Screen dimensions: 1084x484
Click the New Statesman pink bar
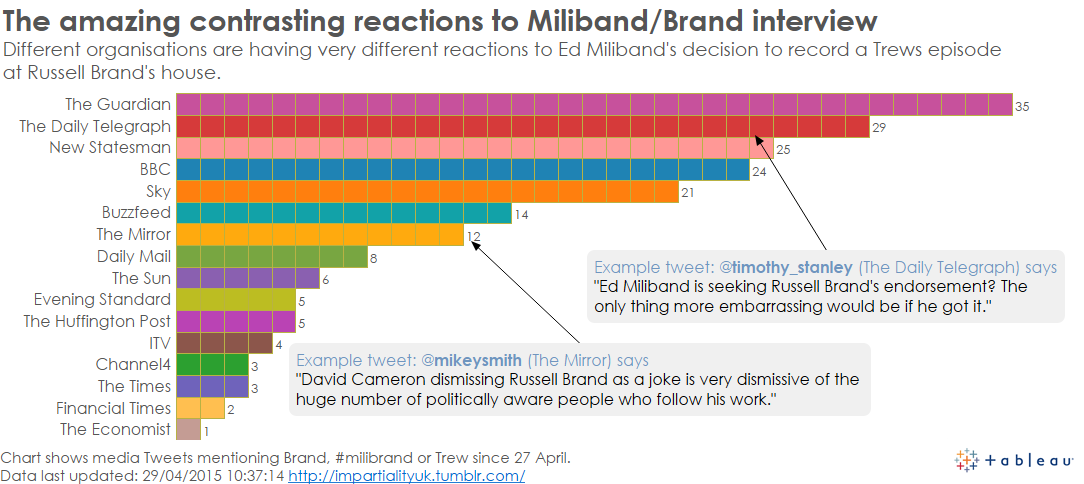(473, 148)
